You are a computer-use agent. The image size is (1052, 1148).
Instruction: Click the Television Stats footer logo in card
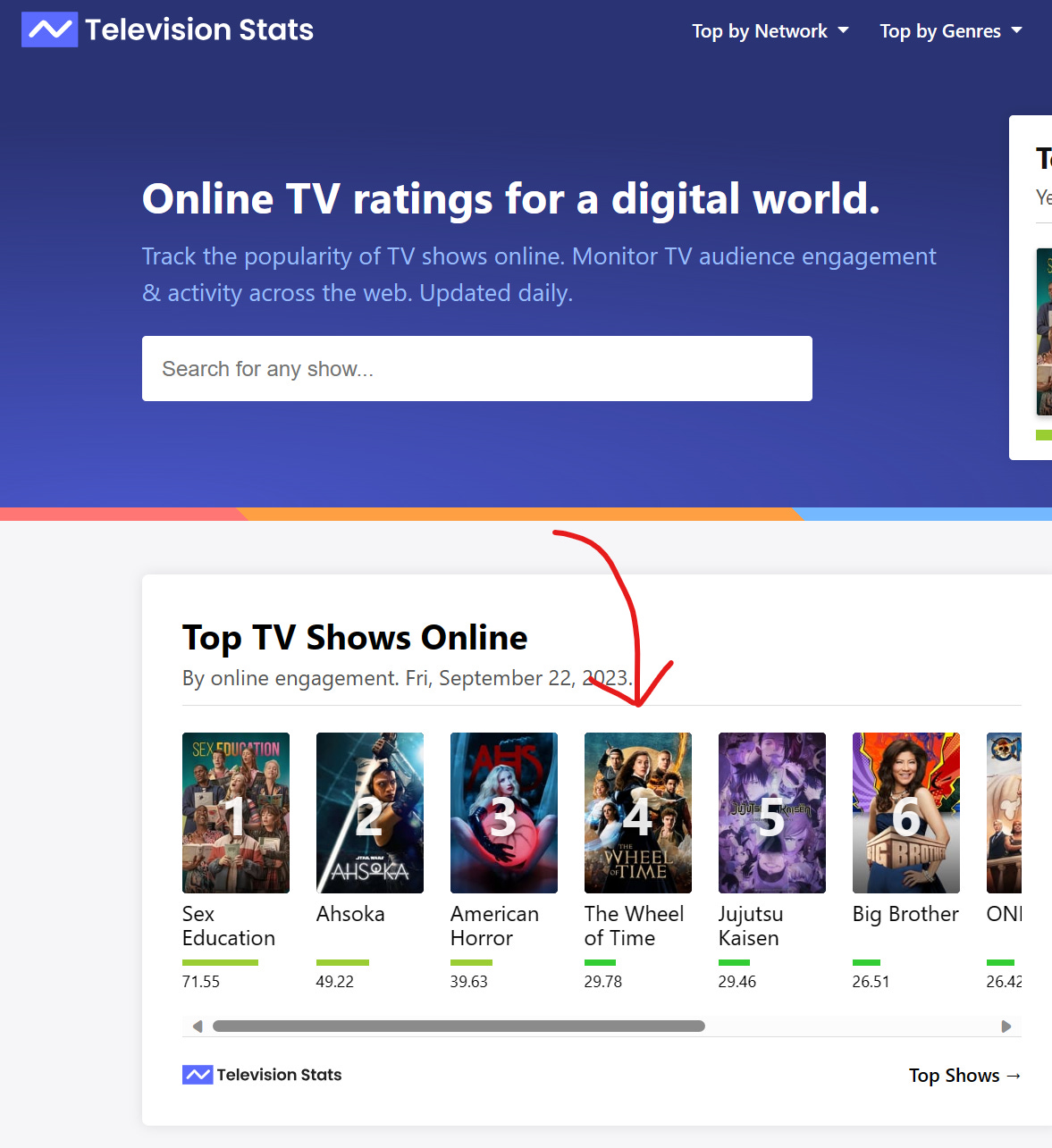262,1075
